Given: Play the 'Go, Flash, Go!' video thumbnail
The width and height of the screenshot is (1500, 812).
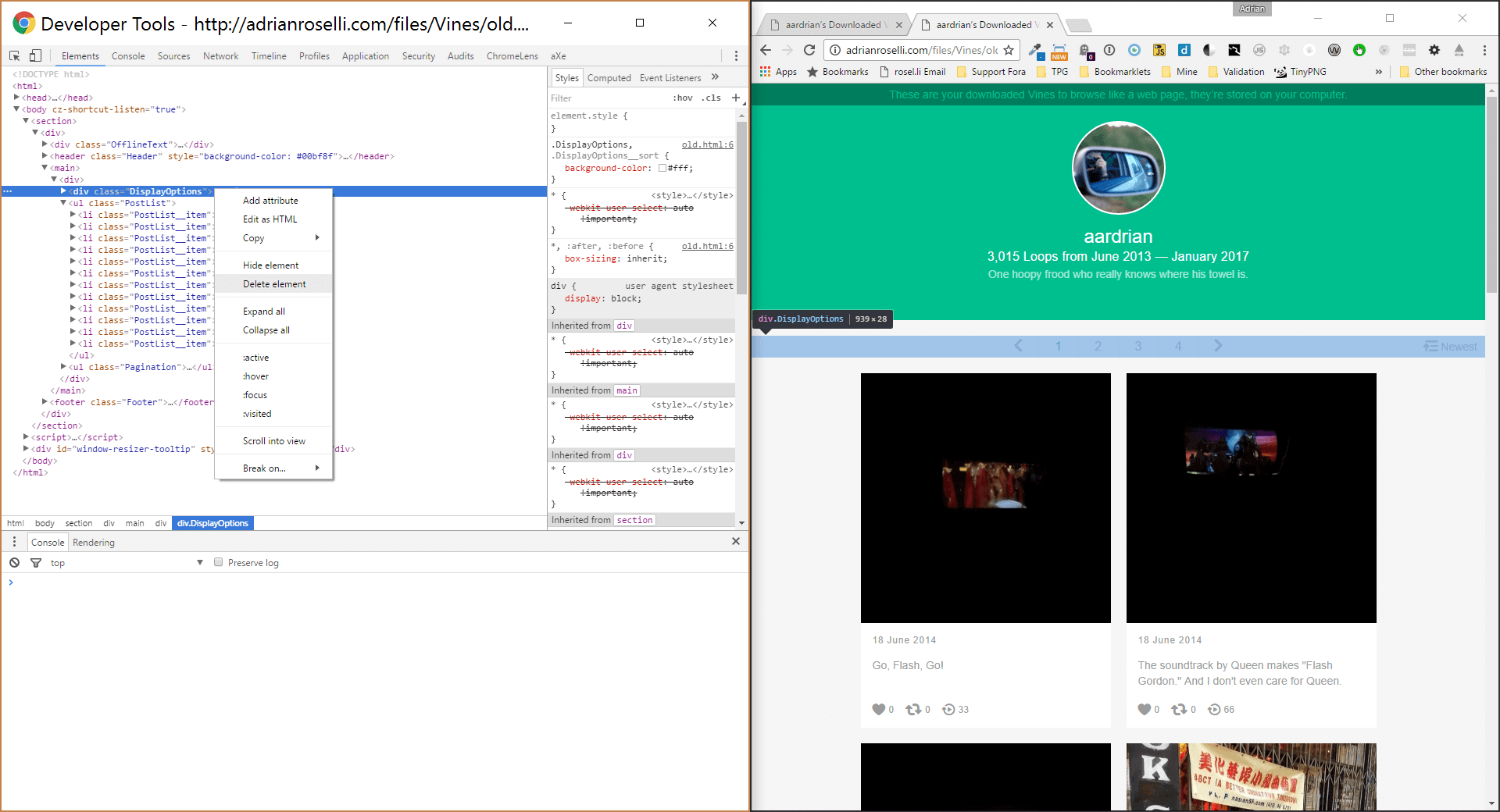Looking at the screenshot, I should (x=986, y=498).
